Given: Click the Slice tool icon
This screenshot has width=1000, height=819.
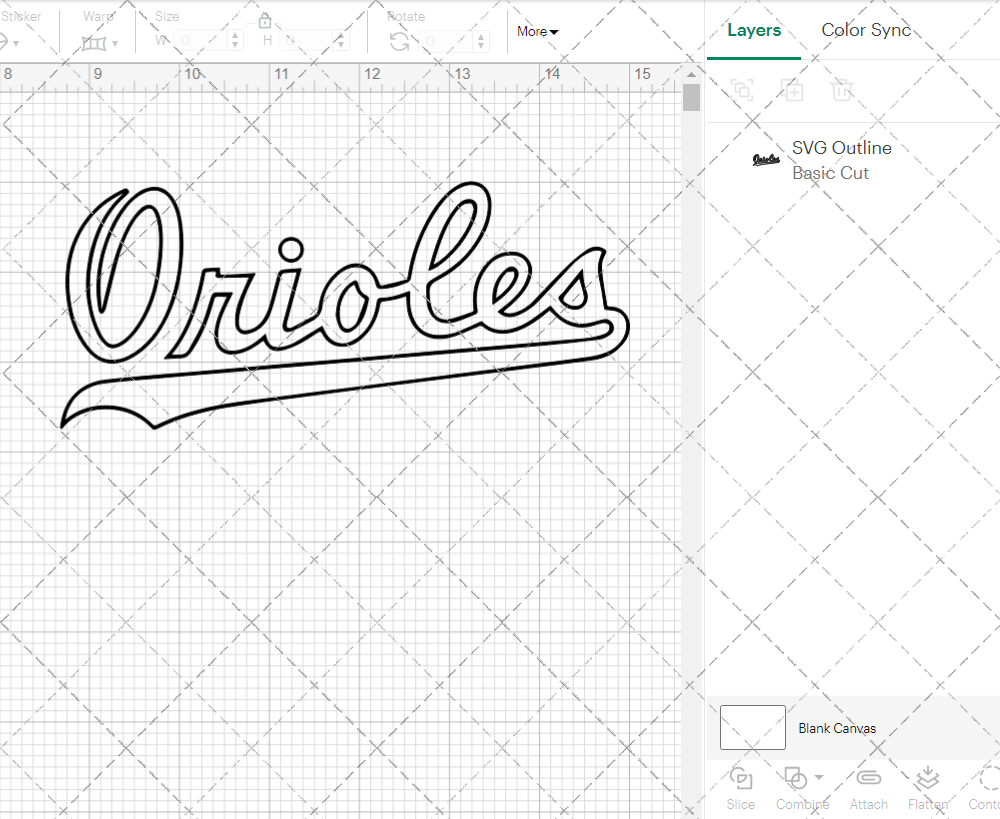Looking at the screenshot, I should coord(741,779).
